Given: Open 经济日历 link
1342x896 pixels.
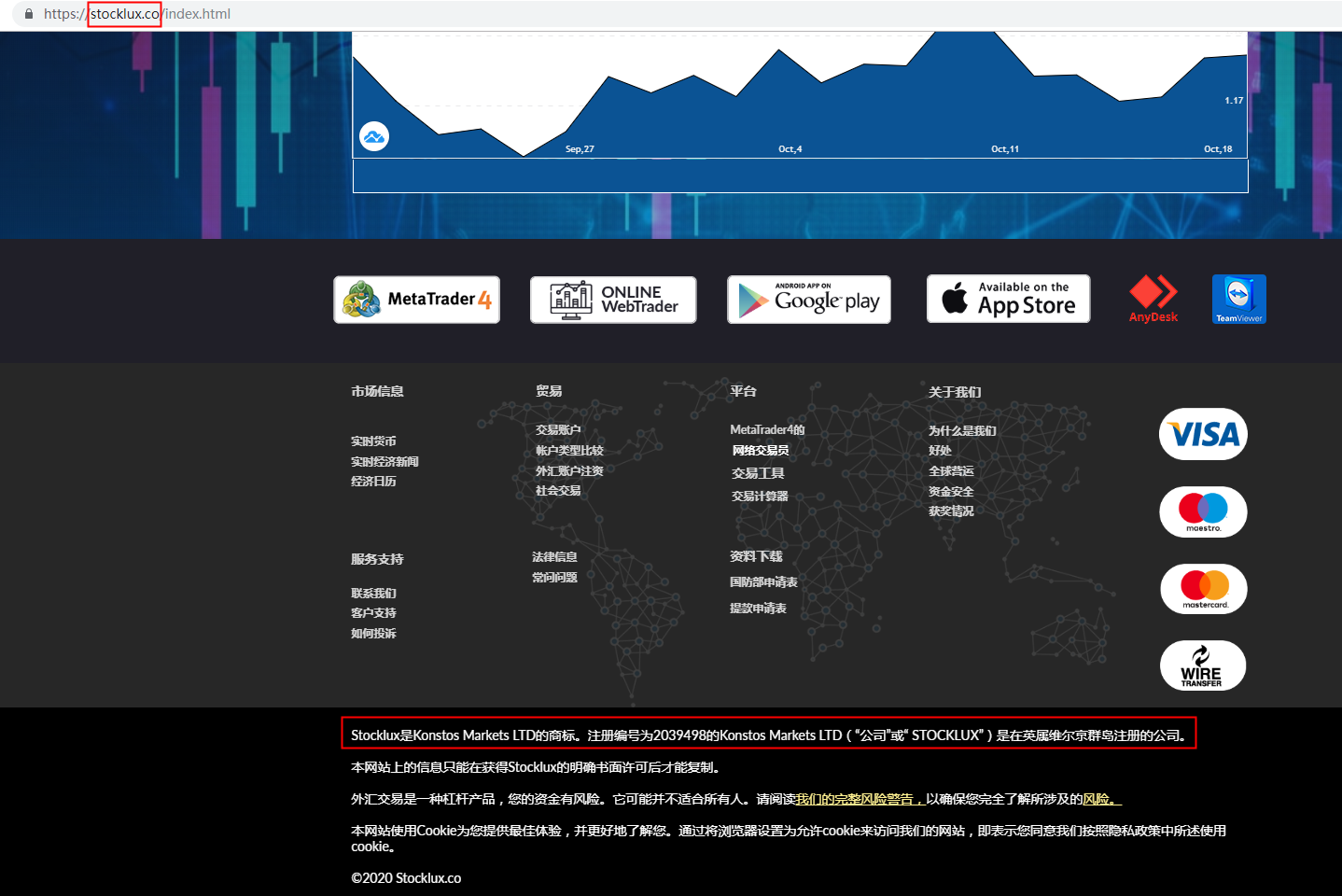Looking at the screenshot, I should (373, 482).
